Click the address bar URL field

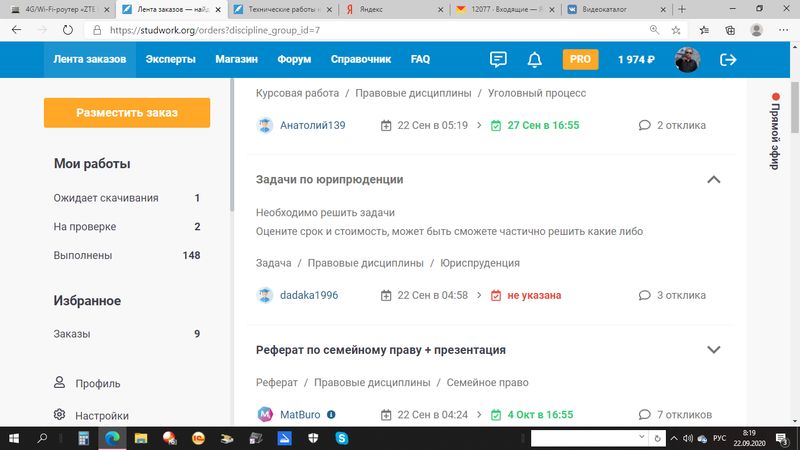[x=350, y=30]
